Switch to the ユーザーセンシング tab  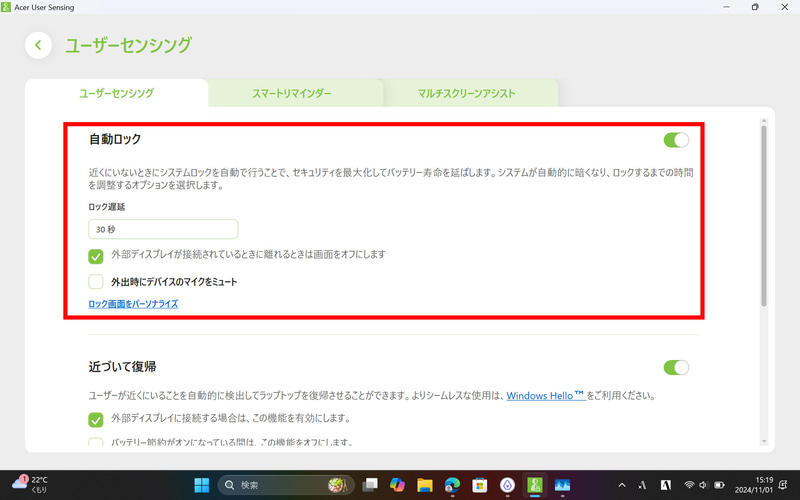click(x=116, y=93)
